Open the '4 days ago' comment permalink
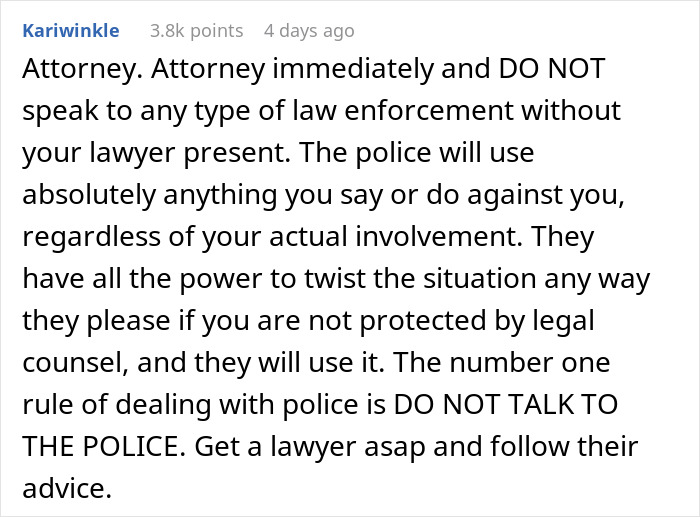 (309, 31)
